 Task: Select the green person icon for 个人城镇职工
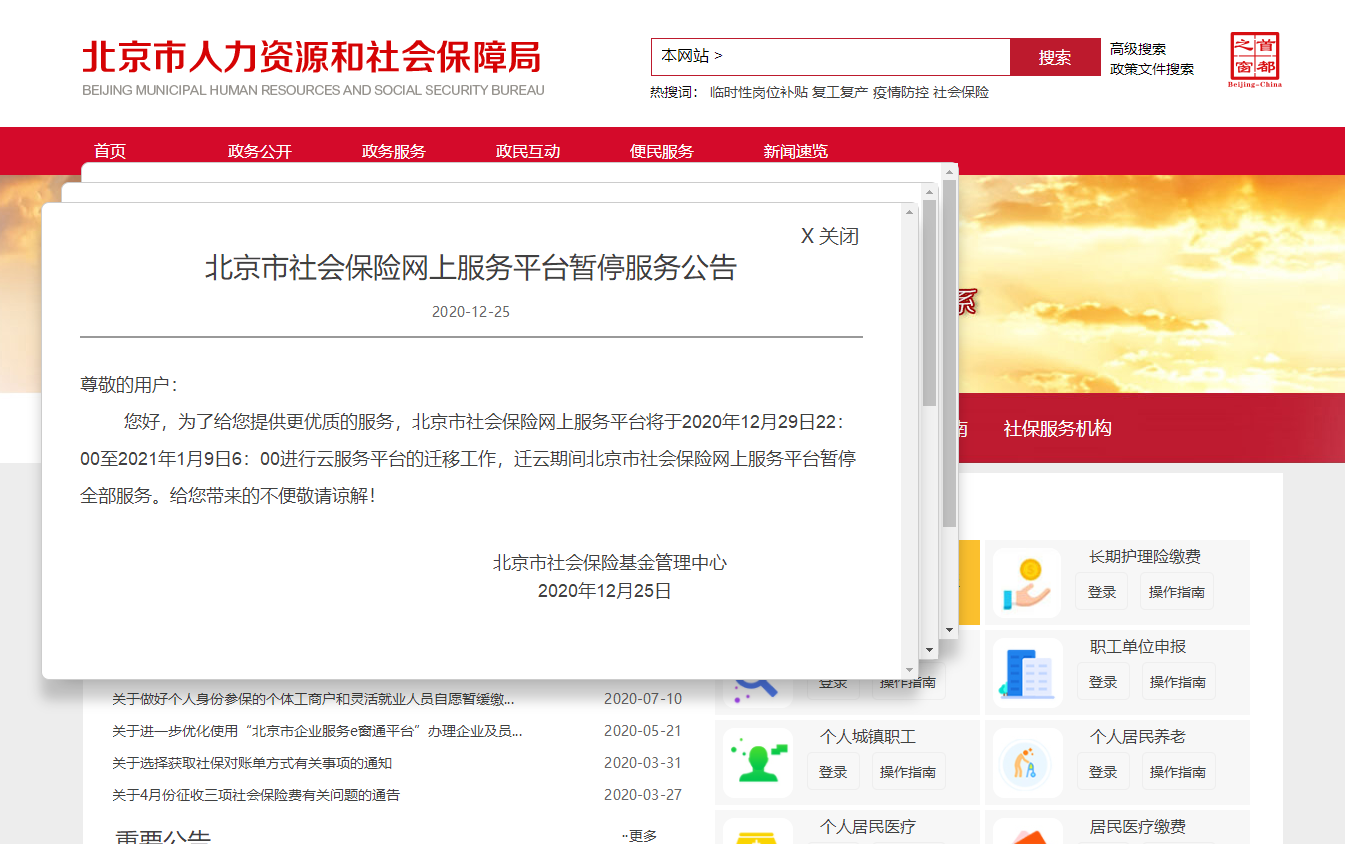pos(758,763)
